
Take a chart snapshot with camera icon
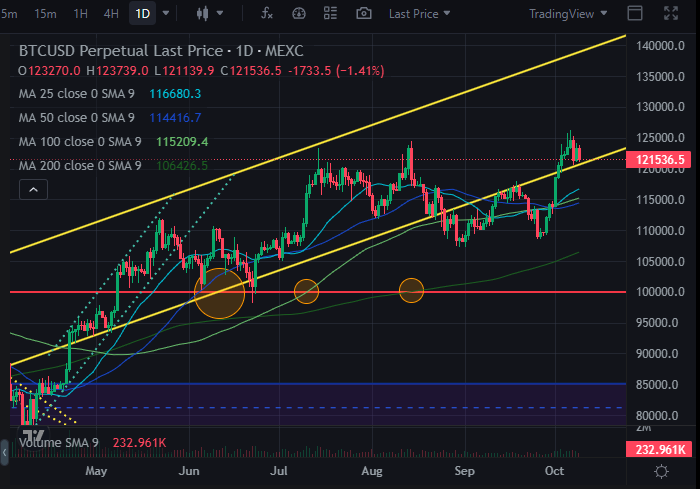pyautogui.click(x=364, y=13)
